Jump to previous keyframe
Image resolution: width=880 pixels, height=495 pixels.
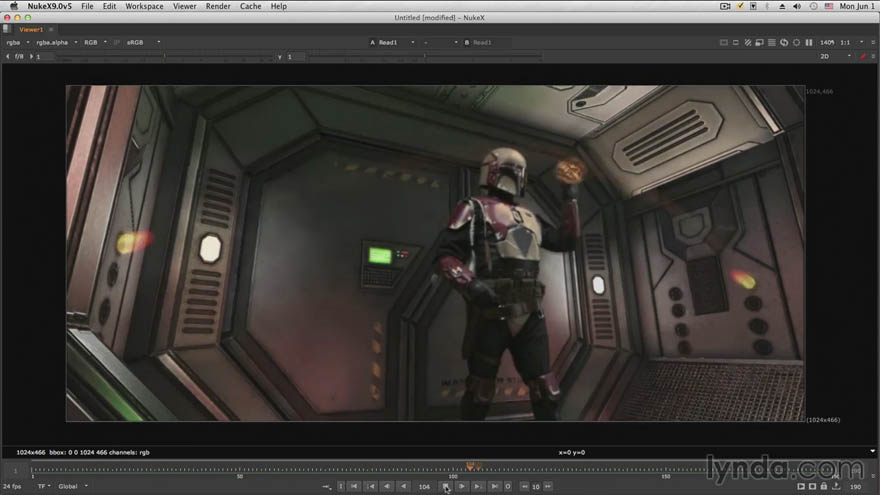click(370, 486)
